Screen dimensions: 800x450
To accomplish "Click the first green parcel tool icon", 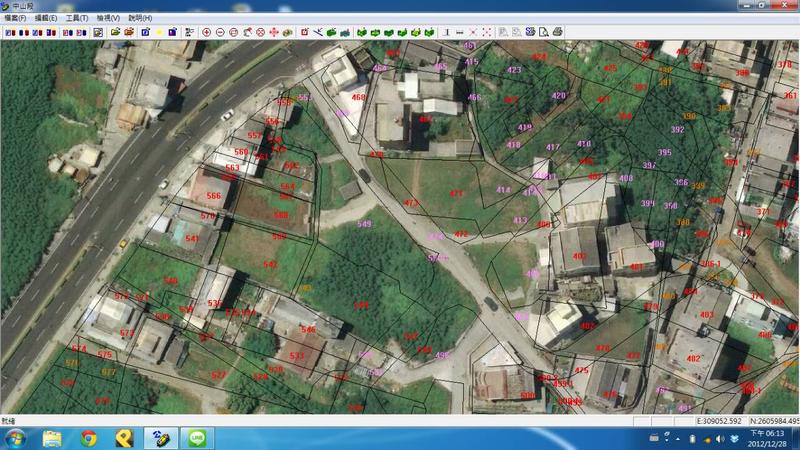I will tap(362, 32).
